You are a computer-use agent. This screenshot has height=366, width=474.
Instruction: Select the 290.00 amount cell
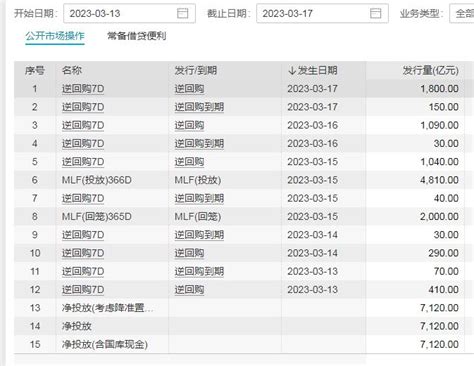click(444, 253)
